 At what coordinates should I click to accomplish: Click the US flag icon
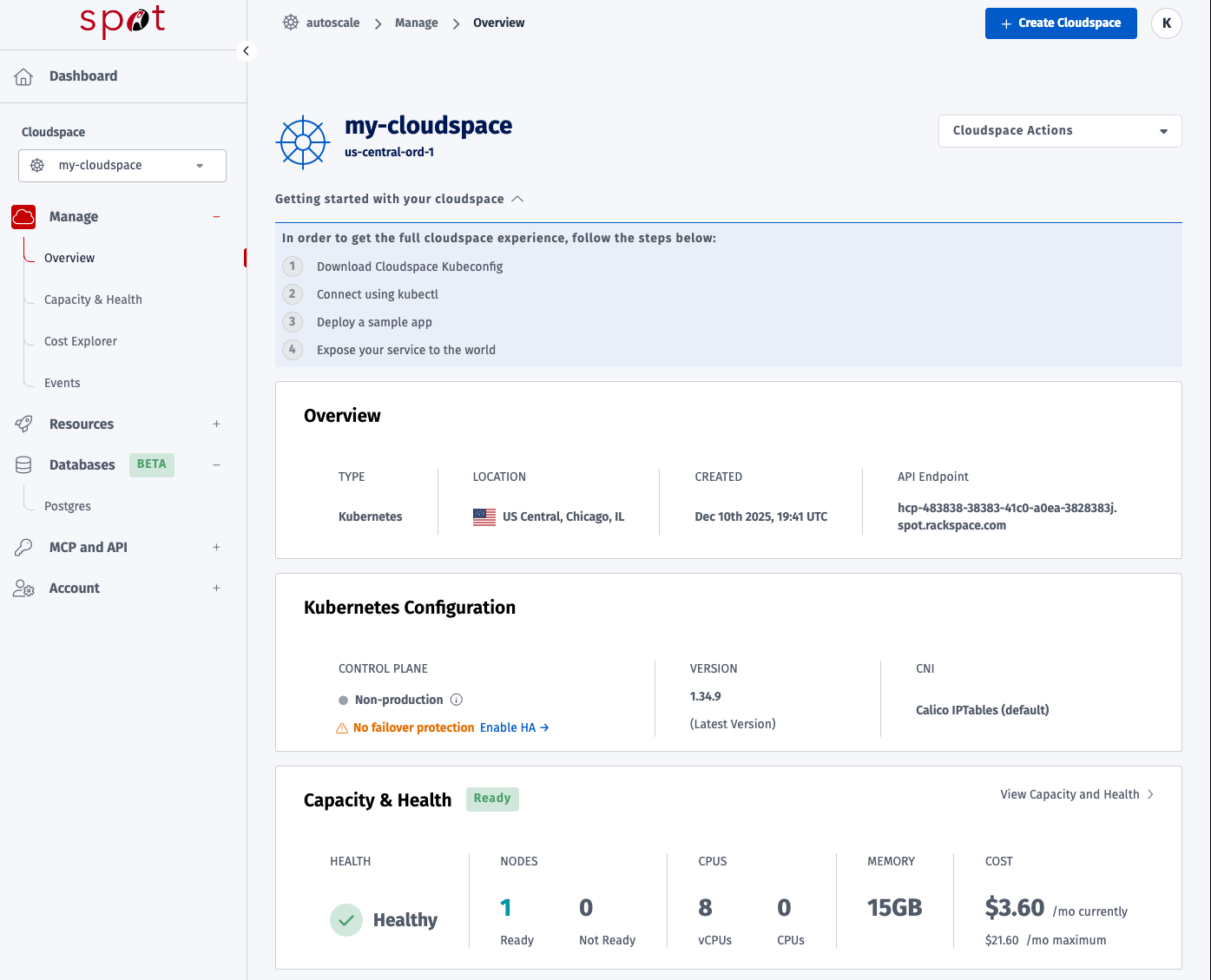tap(484, 517)
